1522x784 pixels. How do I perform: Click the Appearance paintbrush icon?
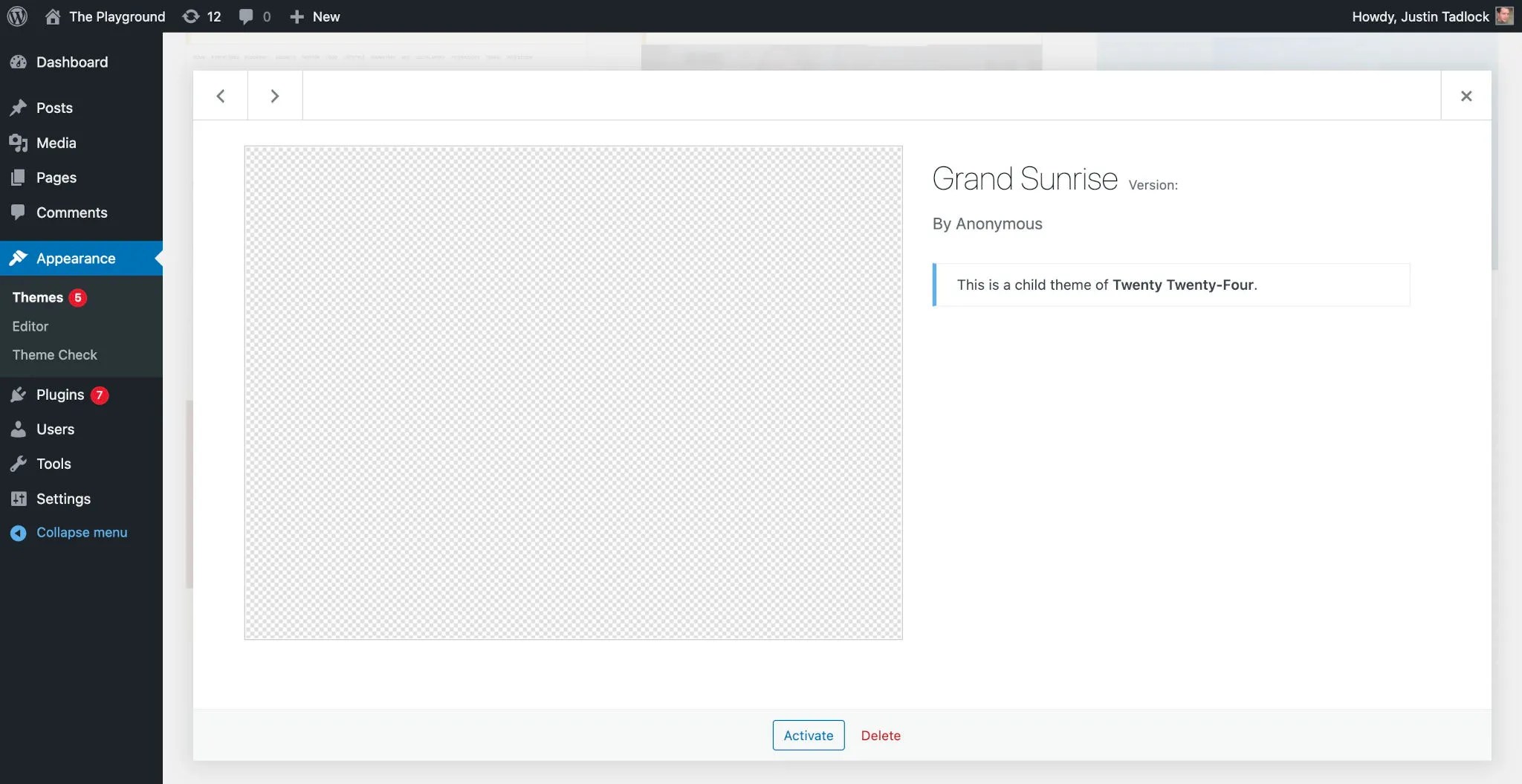pyautogui.click(x=19, y=258)
